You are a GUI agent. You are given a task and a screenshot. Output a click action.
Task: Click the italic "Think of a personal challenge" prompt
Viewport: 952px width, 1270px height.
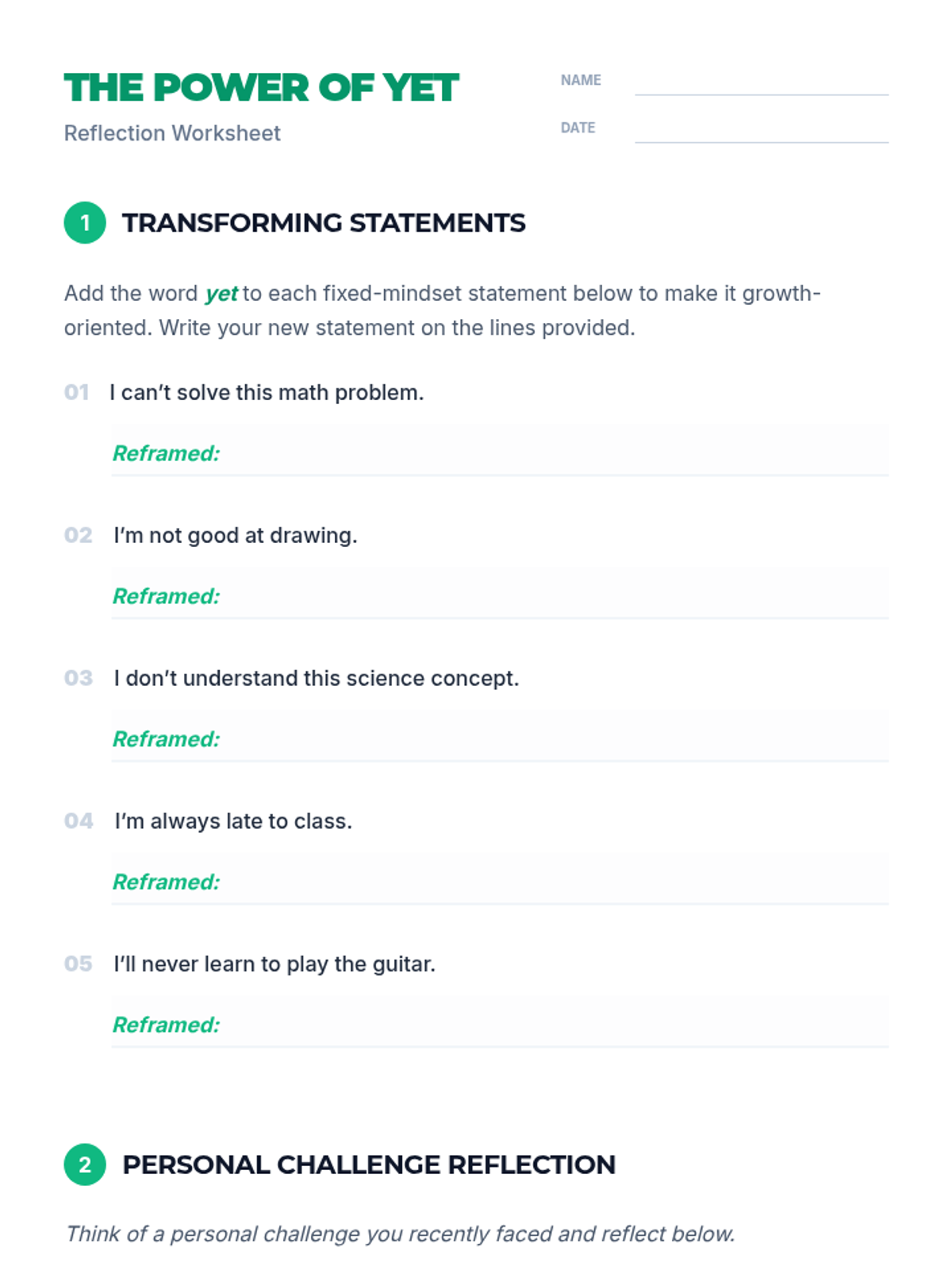400,1234
